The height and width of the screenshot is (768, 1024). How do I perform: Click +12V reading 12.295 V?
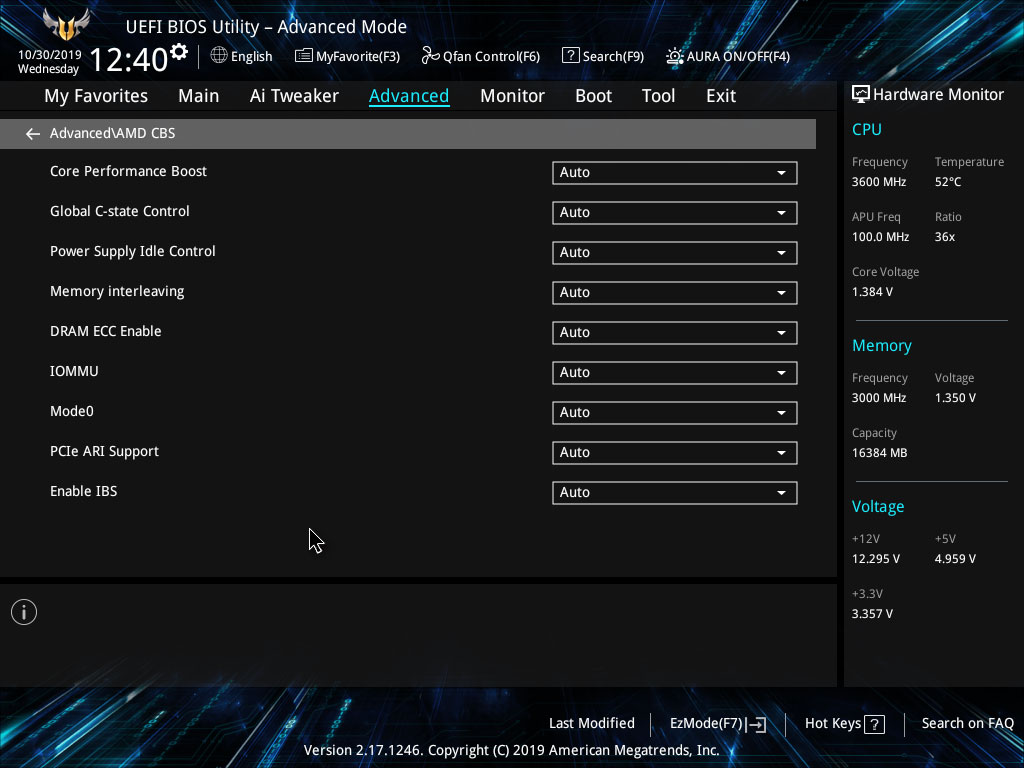pyautogui.click(x=876, y=560)
